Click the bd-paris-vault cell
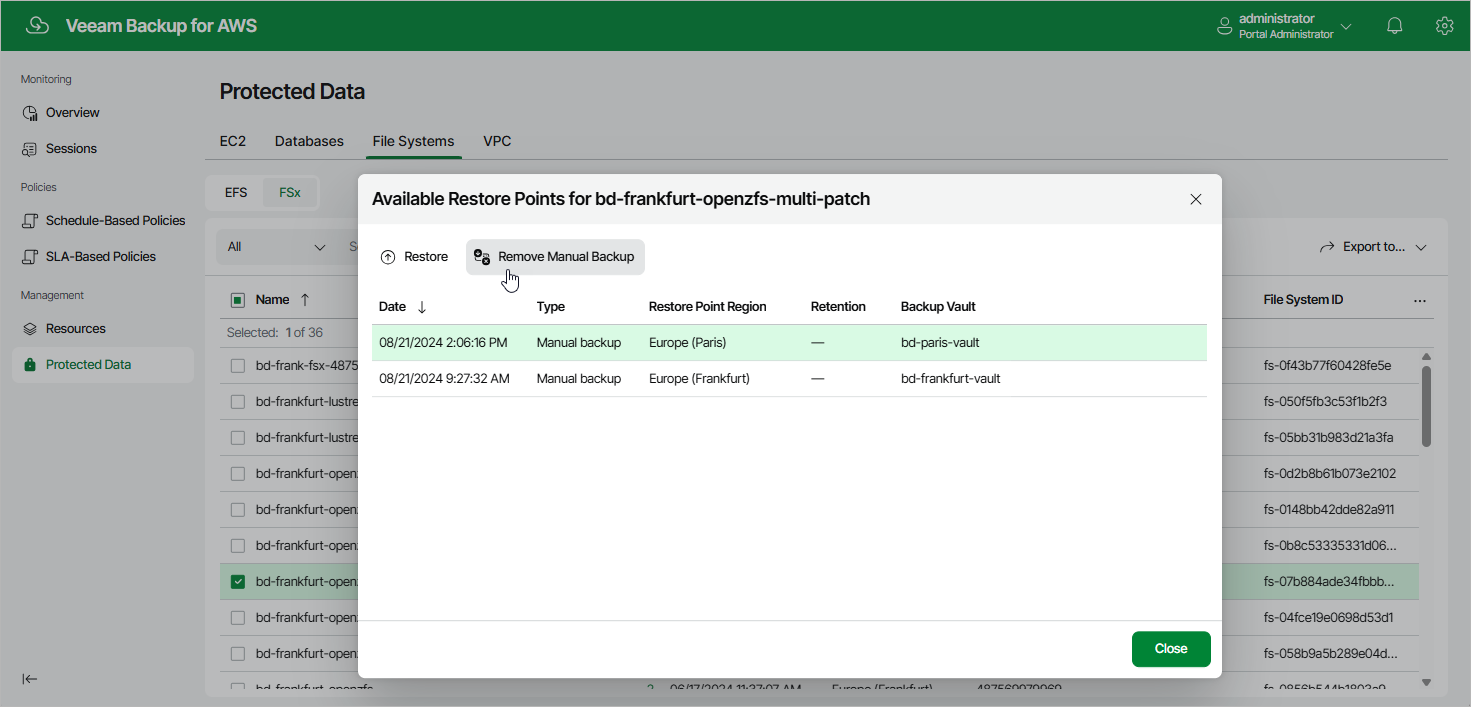The image size is (1471, 707). coord(940,343)
